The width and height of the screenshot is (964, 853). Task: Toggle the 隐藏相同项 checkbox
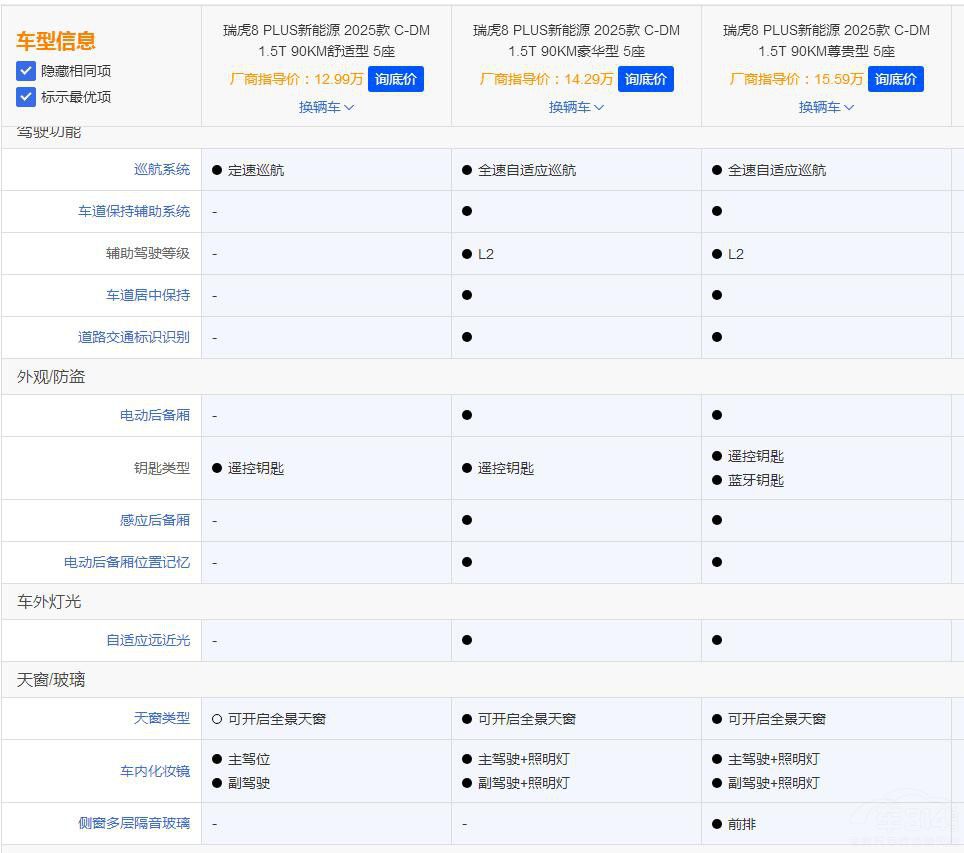26,71
